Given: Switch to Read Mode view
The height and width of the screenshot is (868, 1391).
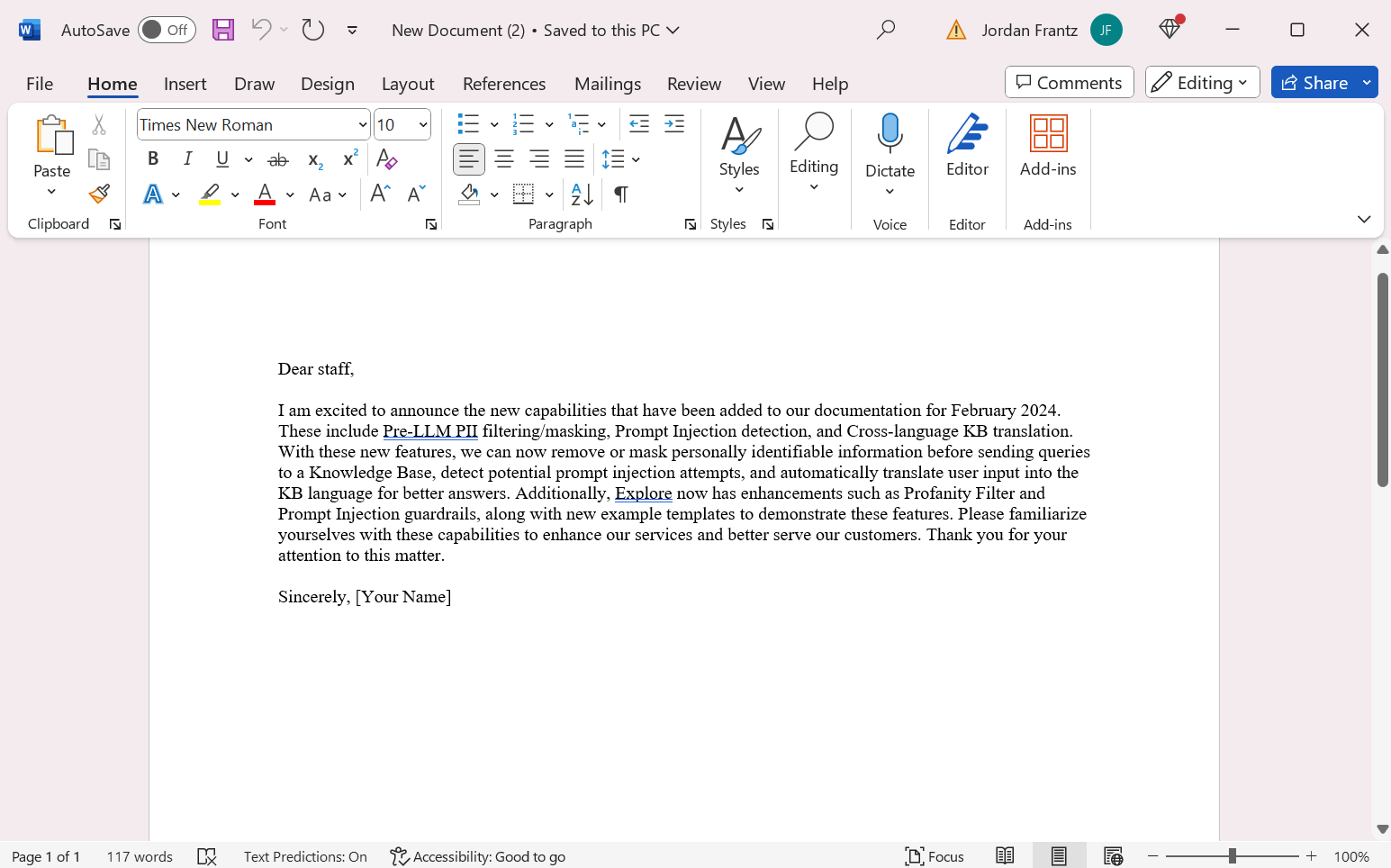Looking at the screenshot, I should coord(1005,856).
